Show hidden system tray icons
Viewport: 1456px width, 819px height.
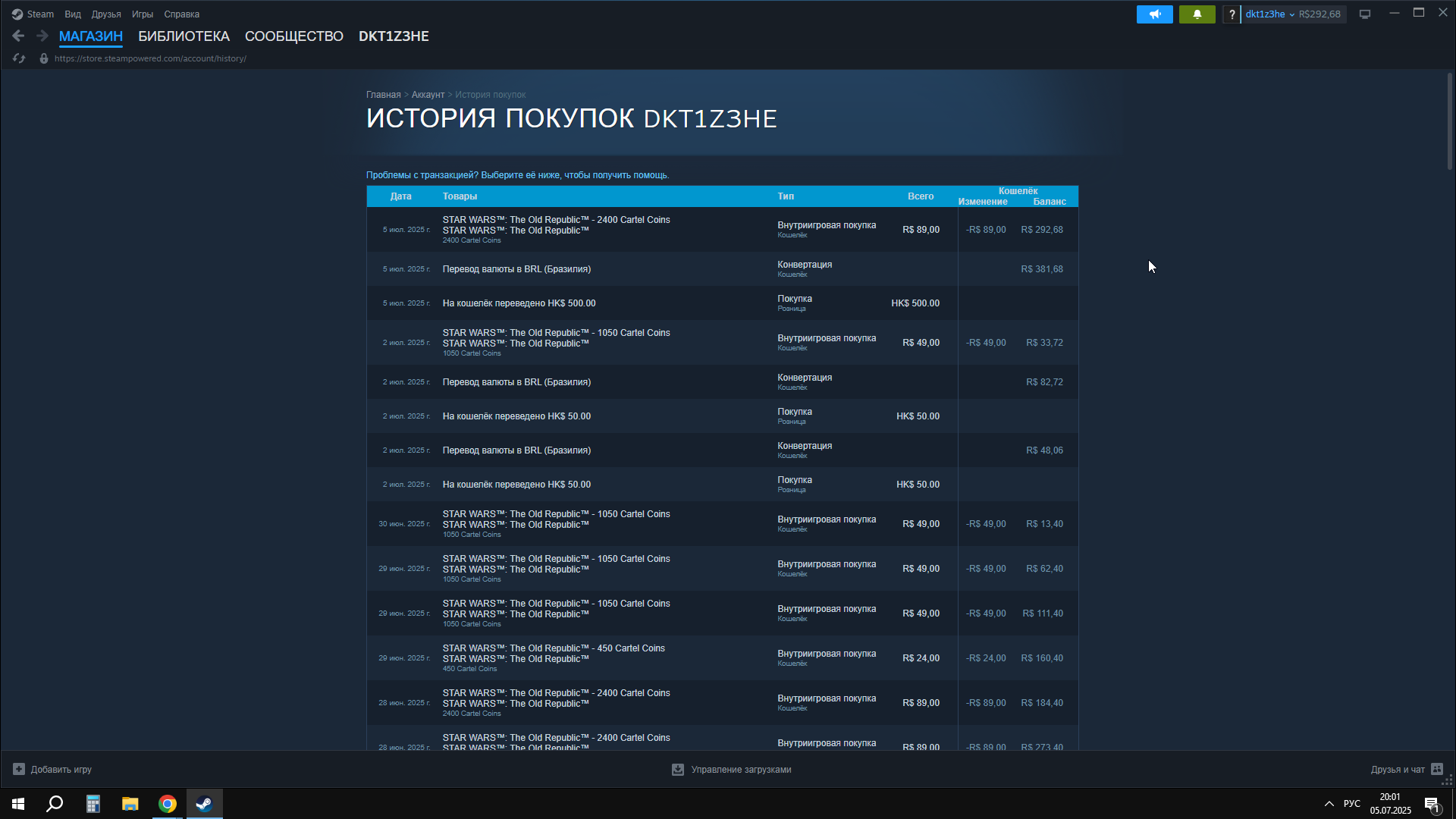point(1329,804)
